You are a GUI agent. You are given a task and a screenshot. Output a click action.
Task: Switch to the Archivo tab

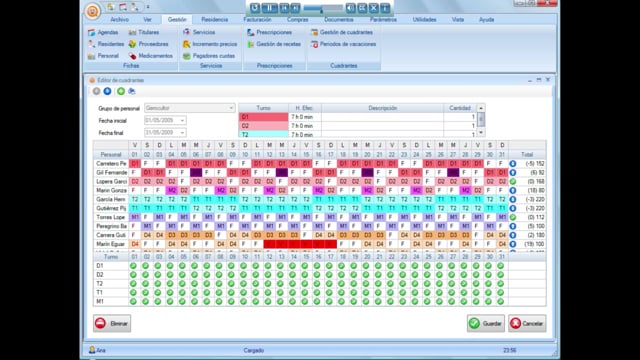point(119,20)
